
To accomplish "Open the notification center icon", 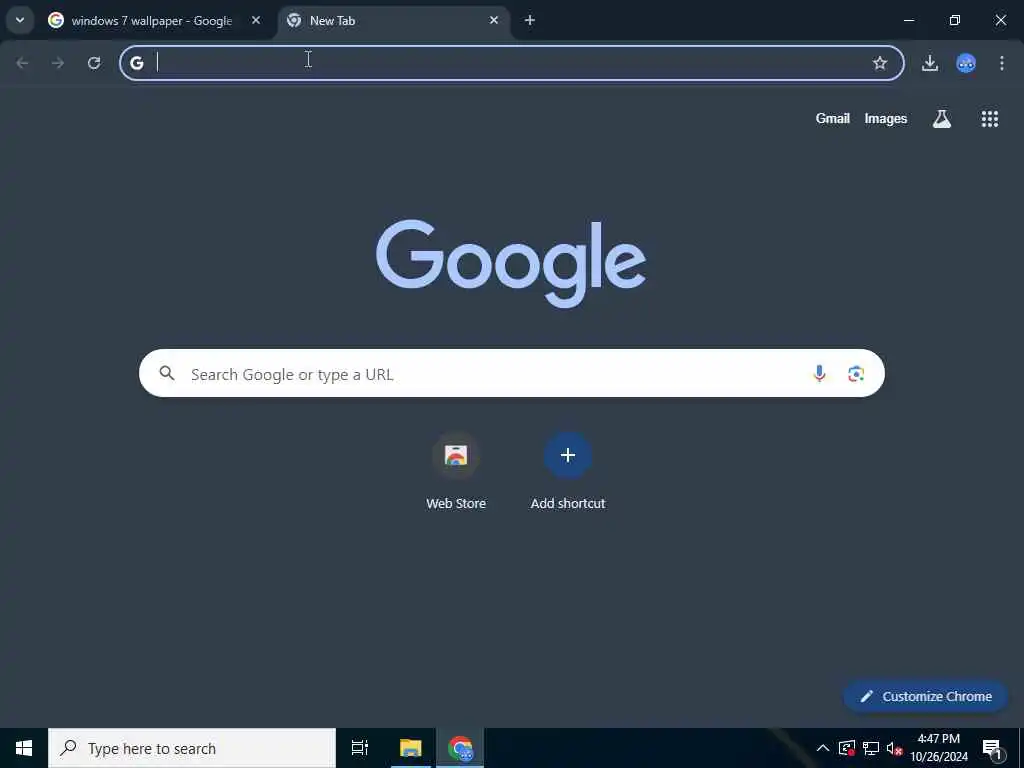I will 992,748.
